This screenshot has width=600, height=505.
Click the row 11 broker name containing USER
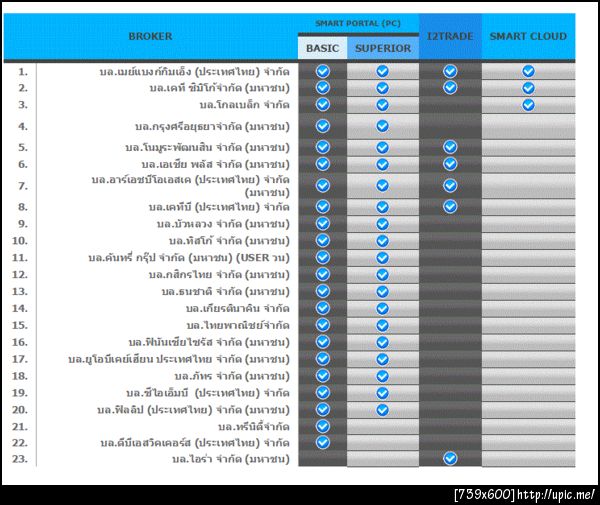click(x=189, y=257)
